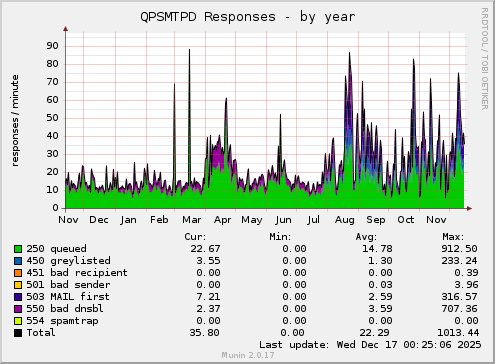Select the '450 greylisted' legend label
The width and height of the screenshot is (495, 364).
pyautogui.click(x=68, y=261)
